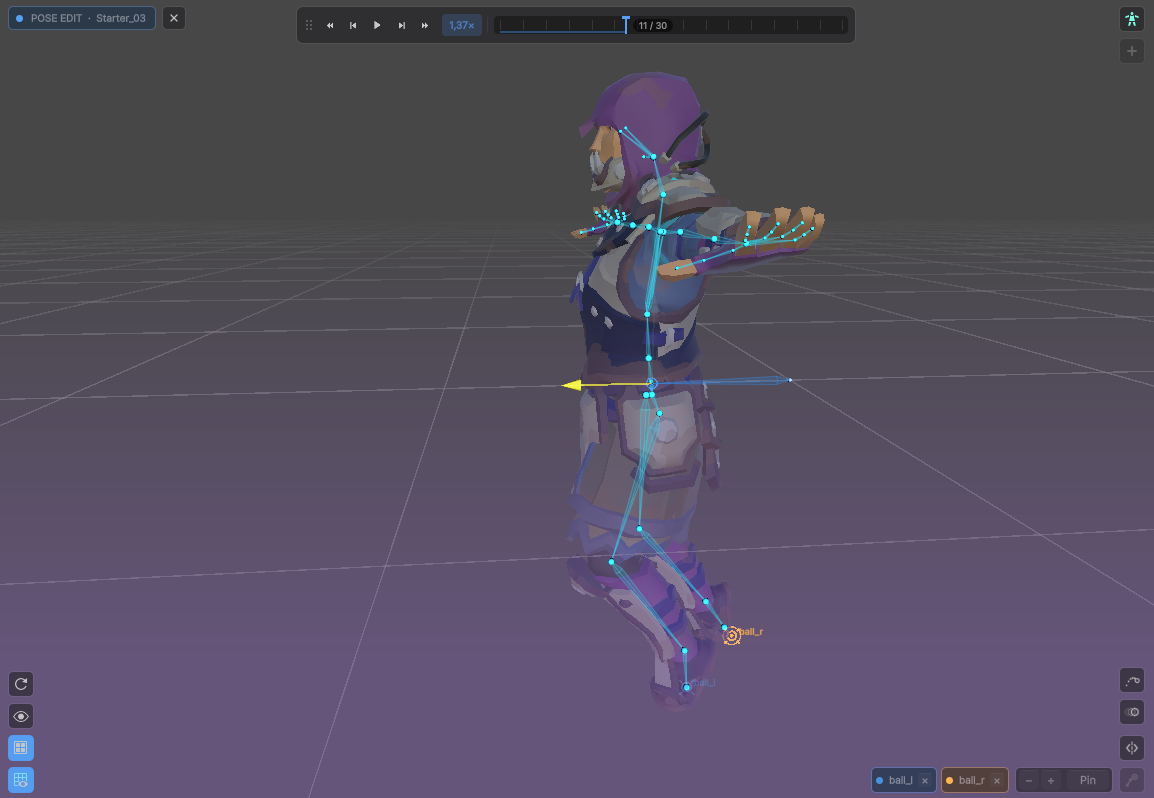Click the minus button beside Pin

tap(1029, 780)
